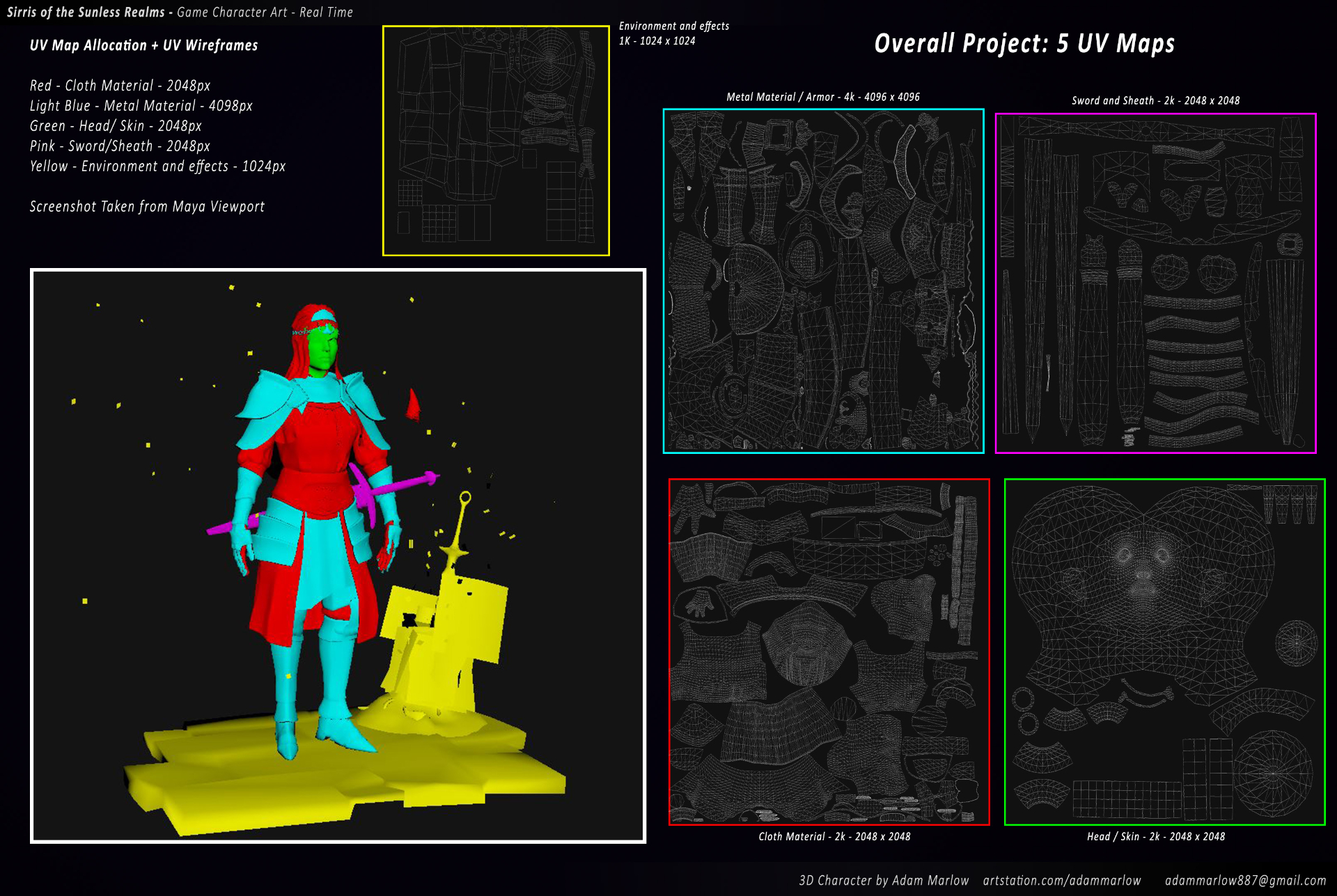Click 'Screenshot Taken from Maya Viewport' text

pos(147,207)
